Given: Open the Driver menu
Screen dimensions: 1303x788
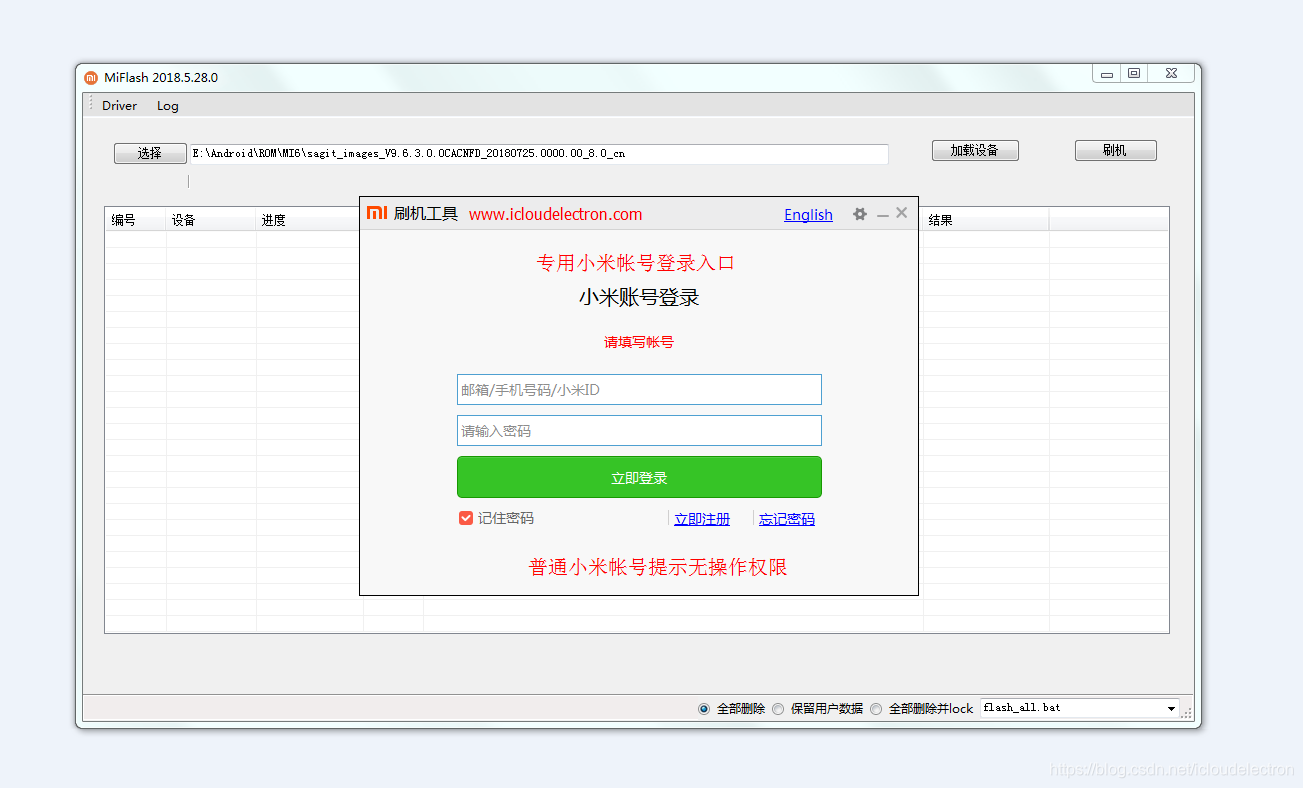Looking at the screenshot, I should coord(120,105).
